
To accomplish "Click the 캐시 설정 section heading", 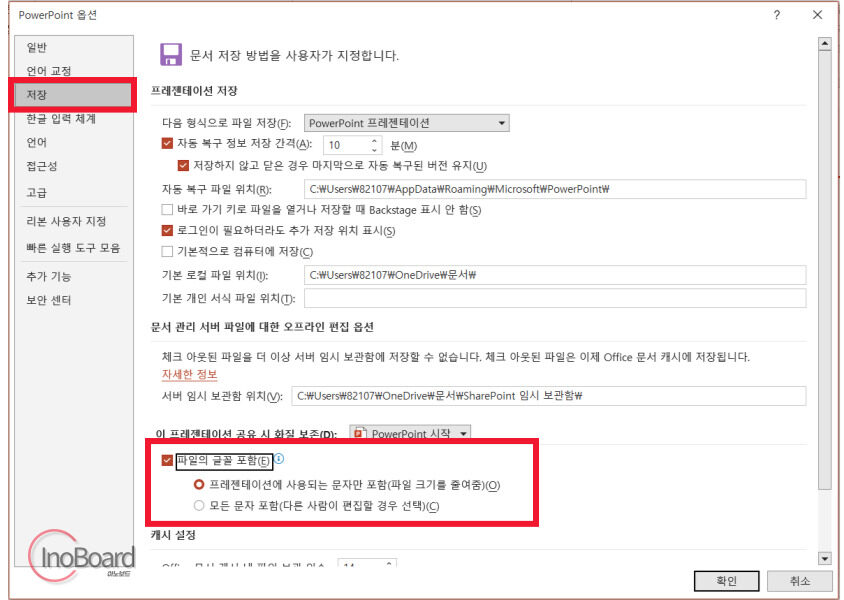I will 173,535.
